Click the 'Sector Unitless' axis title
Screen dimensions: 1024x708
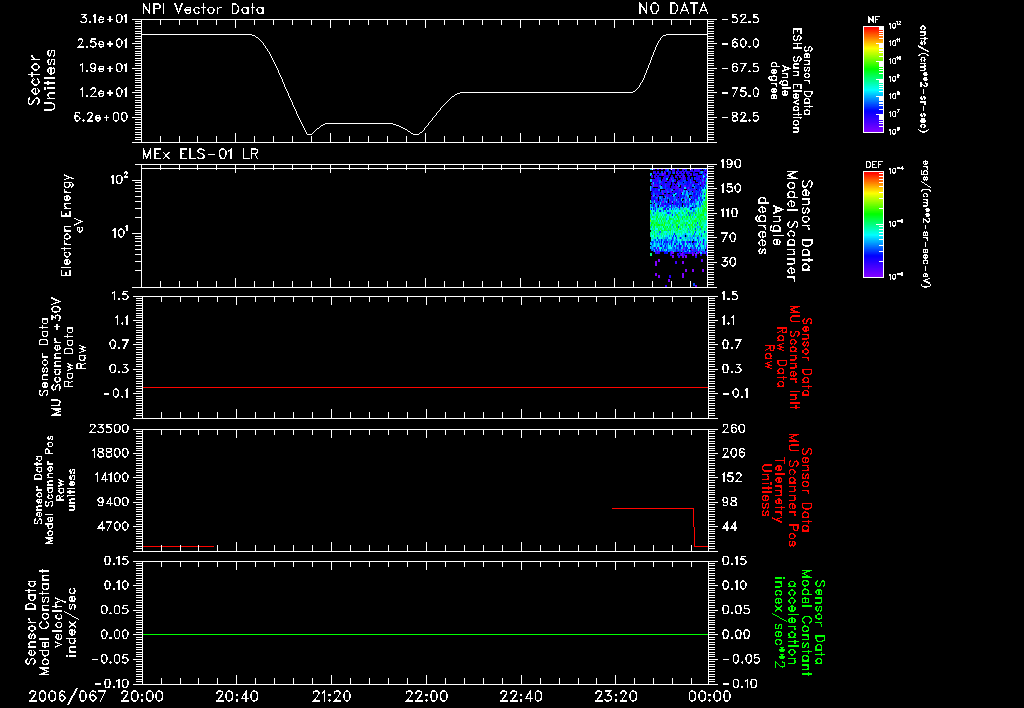tap(42, 80)
